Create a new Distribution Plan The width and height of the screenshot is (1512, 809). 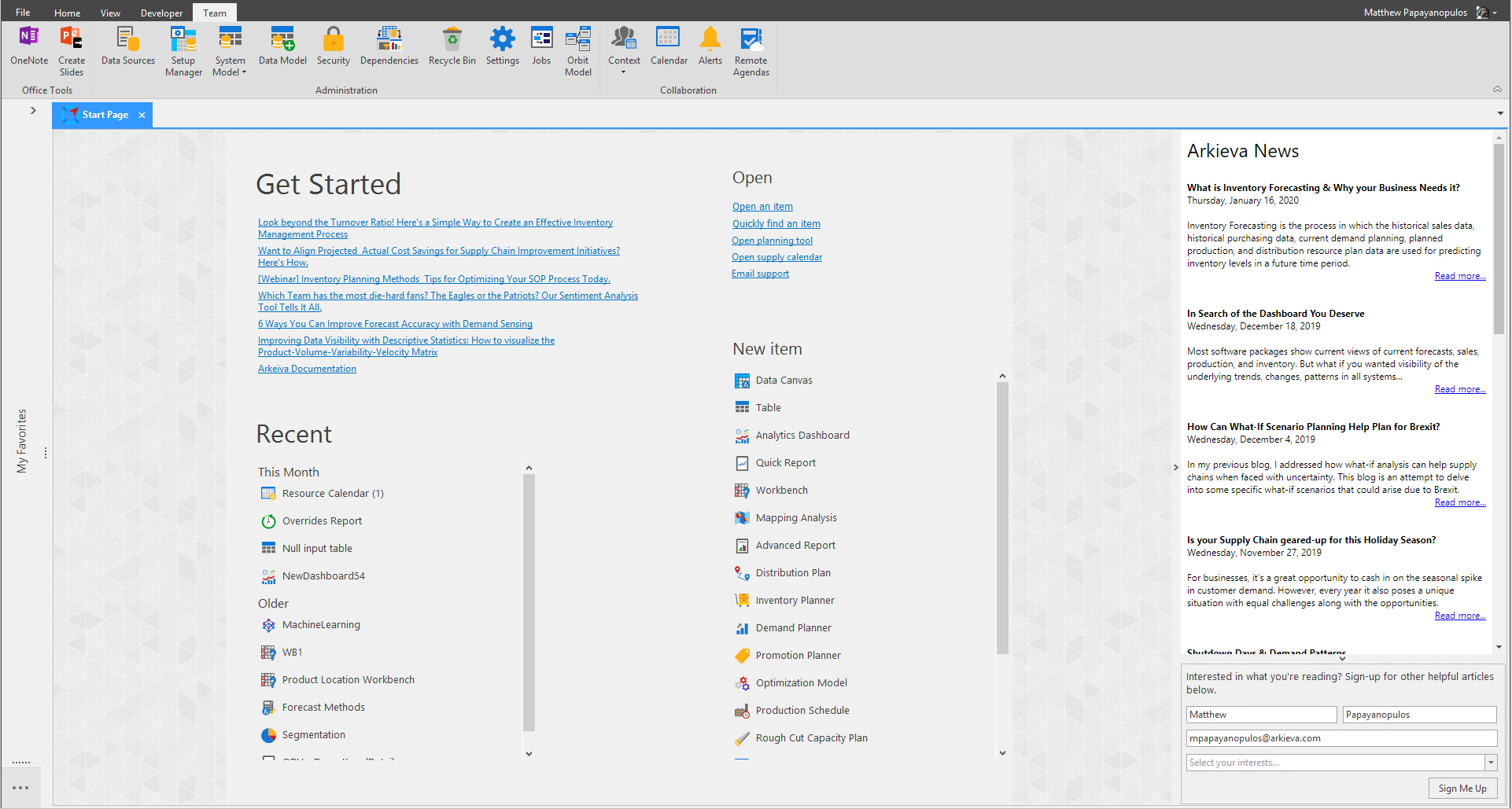(783, 573)
